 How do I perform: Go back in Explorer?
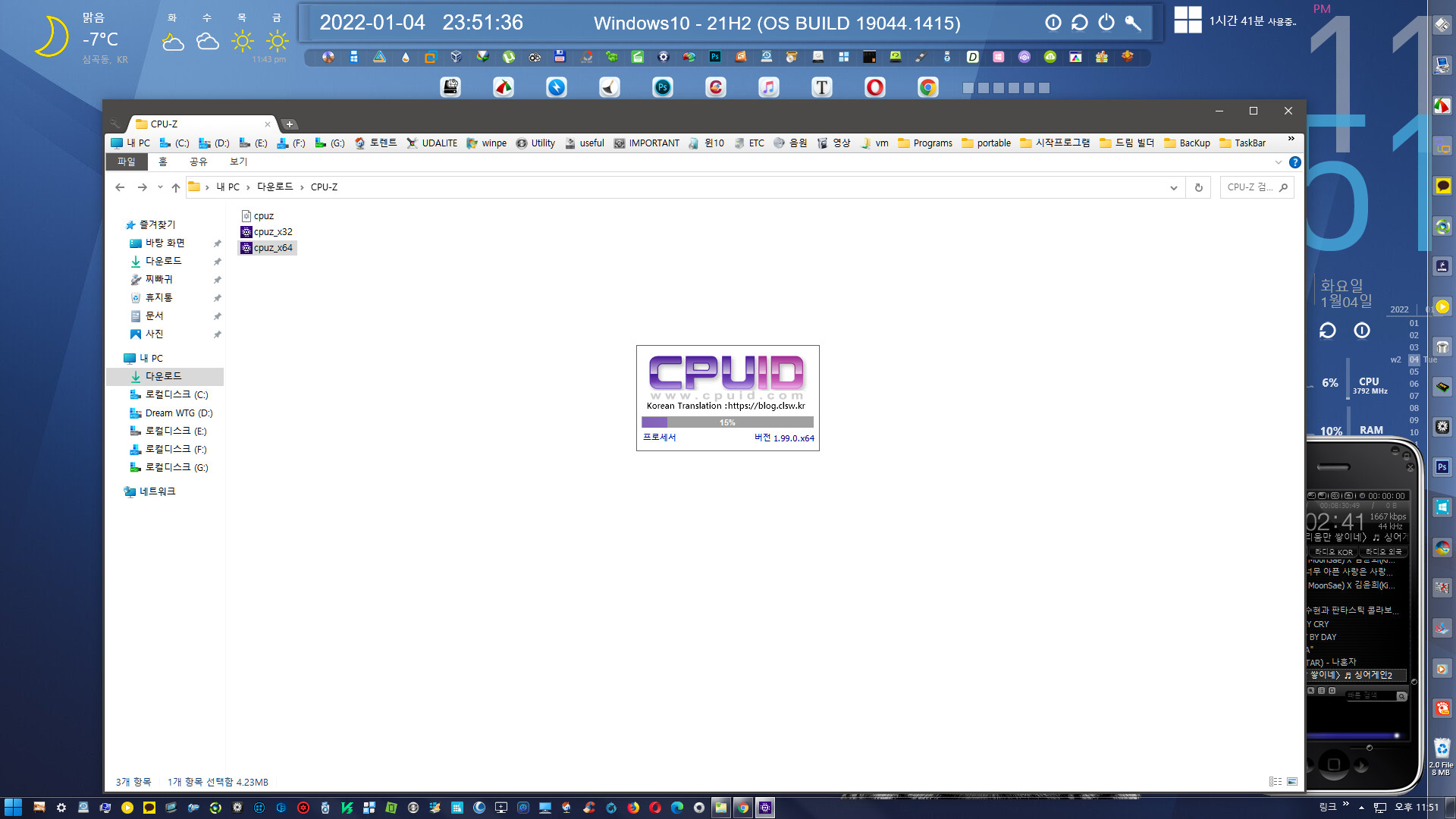click(120, 187)
